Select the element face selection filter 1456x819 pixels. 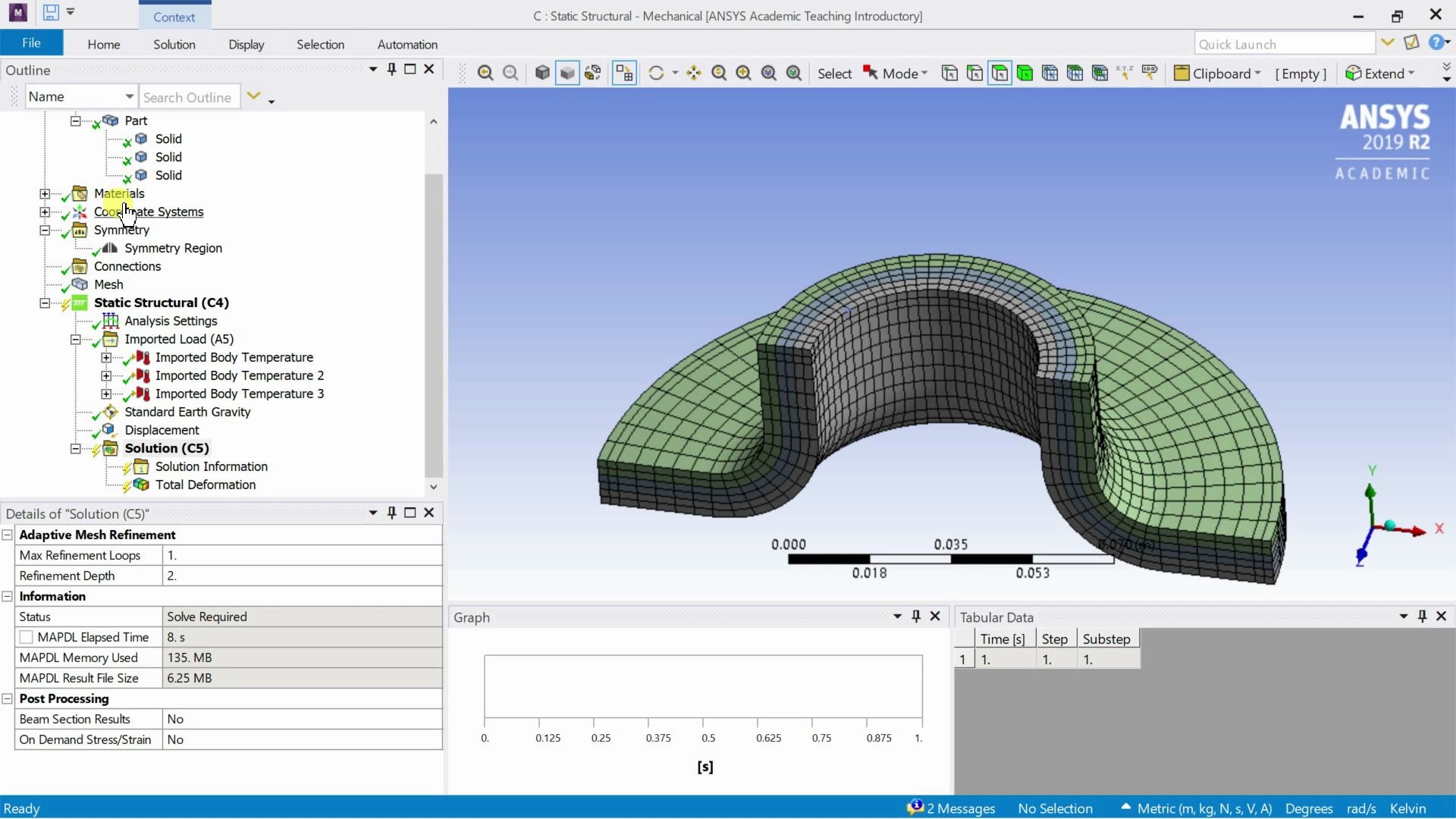pyautogui.click(x=1075, y=73)
